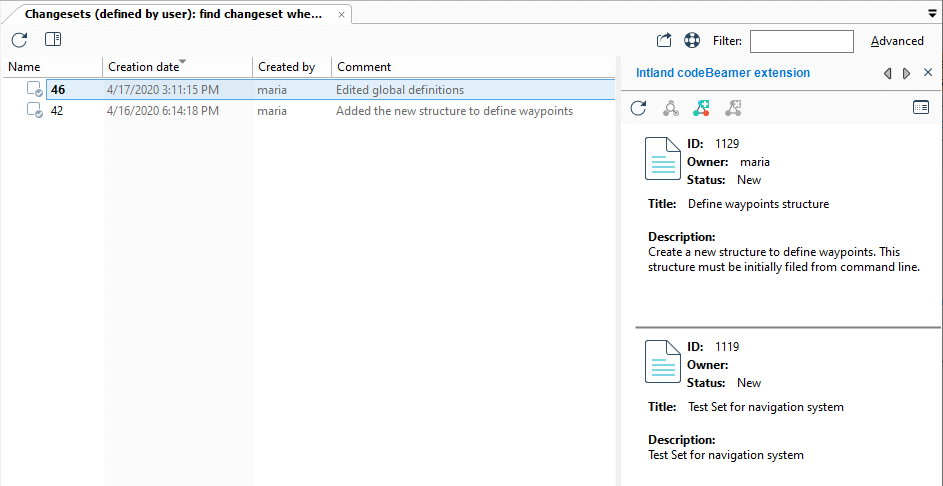This screenshot has height=486, width=943.
Task: Navigate to previous extension with left arrow
Action: [x=887, y=73]
